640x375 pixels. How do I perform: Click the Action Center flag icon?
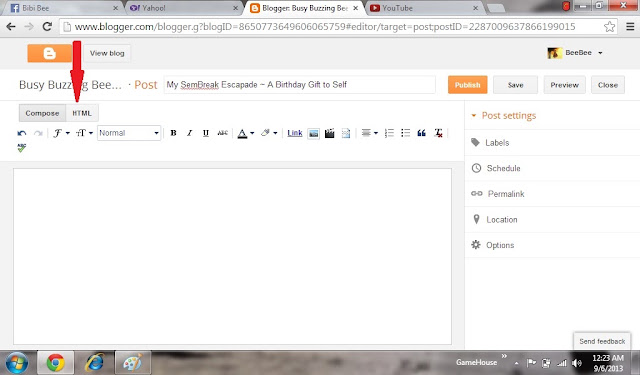[x=531, y=363]
